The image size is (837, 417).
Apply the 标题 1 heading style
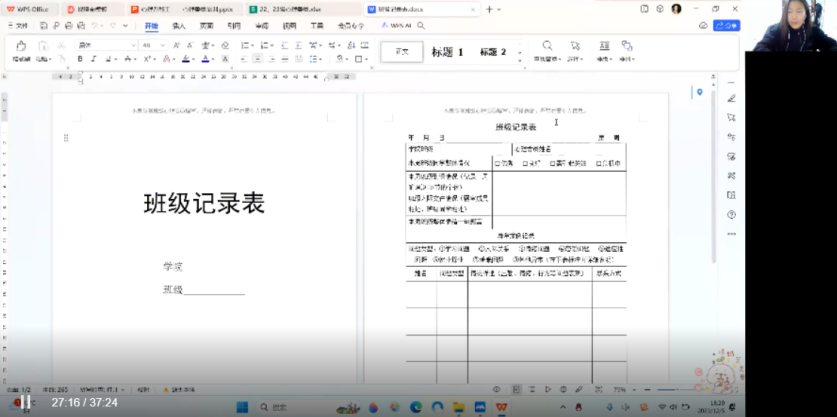coord(447,52)
